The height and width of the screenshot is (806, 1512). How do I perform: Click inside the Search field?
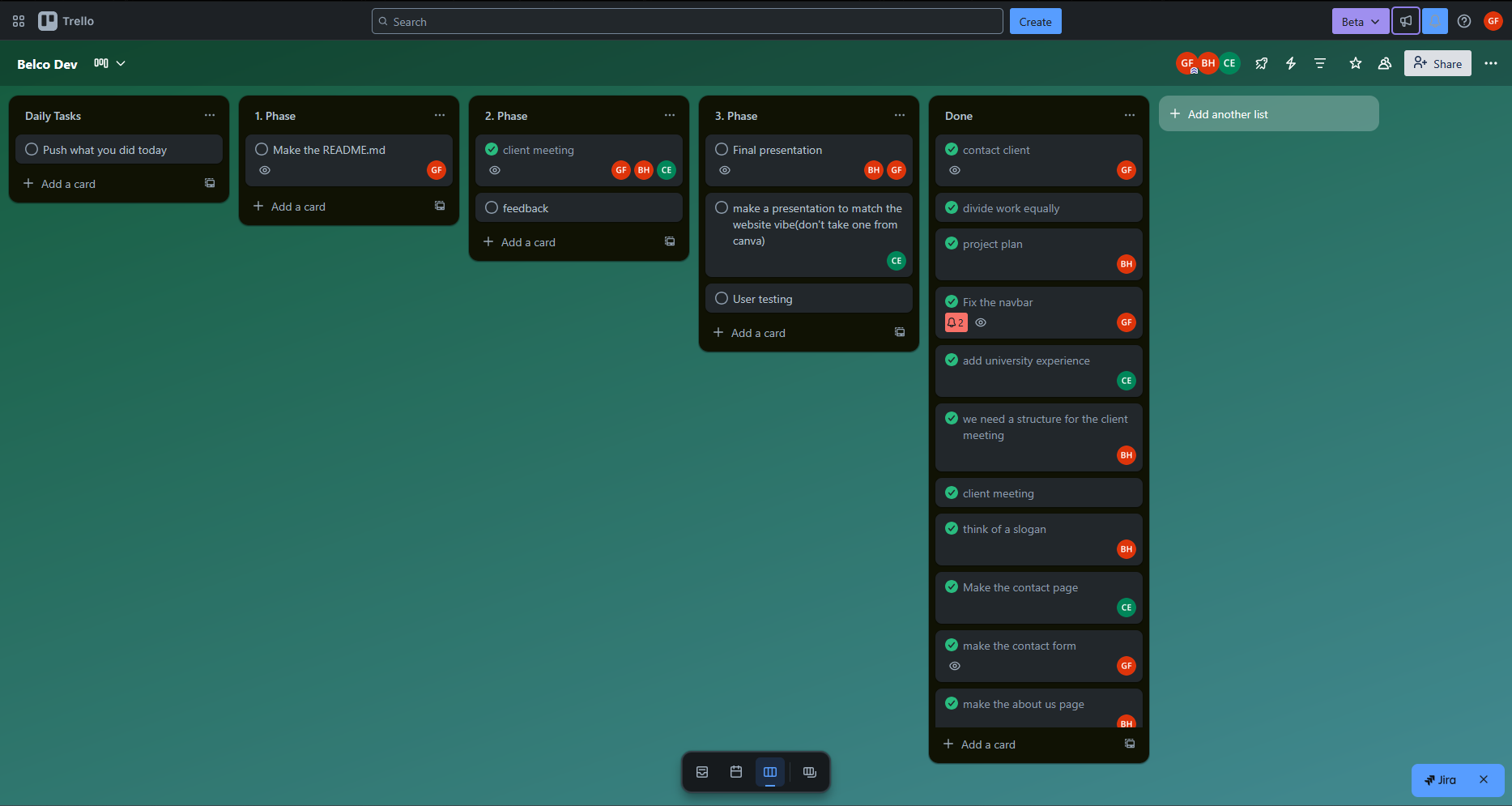pos(687,21)
